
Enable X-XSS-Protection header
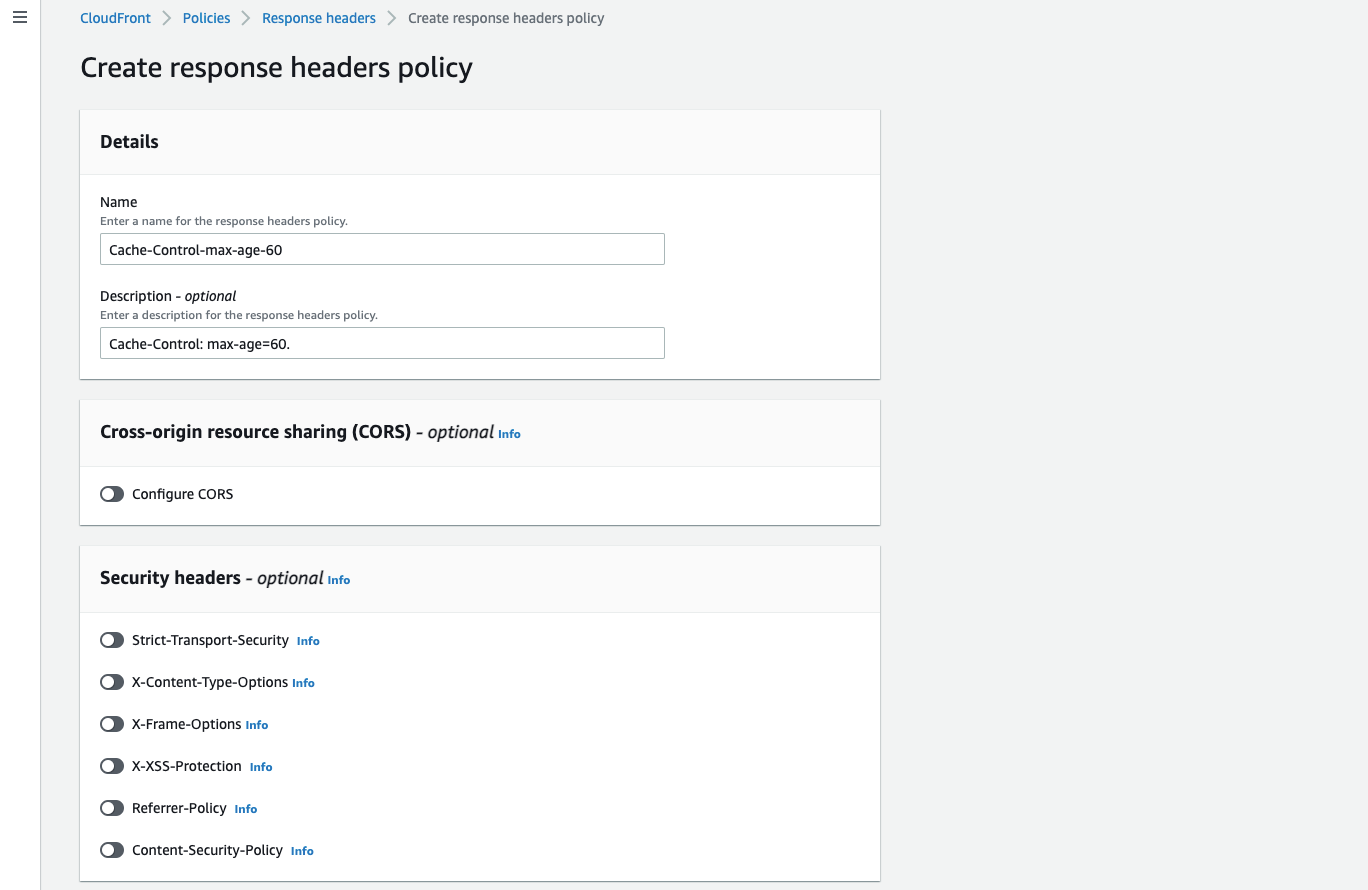(x=111, y=765)
